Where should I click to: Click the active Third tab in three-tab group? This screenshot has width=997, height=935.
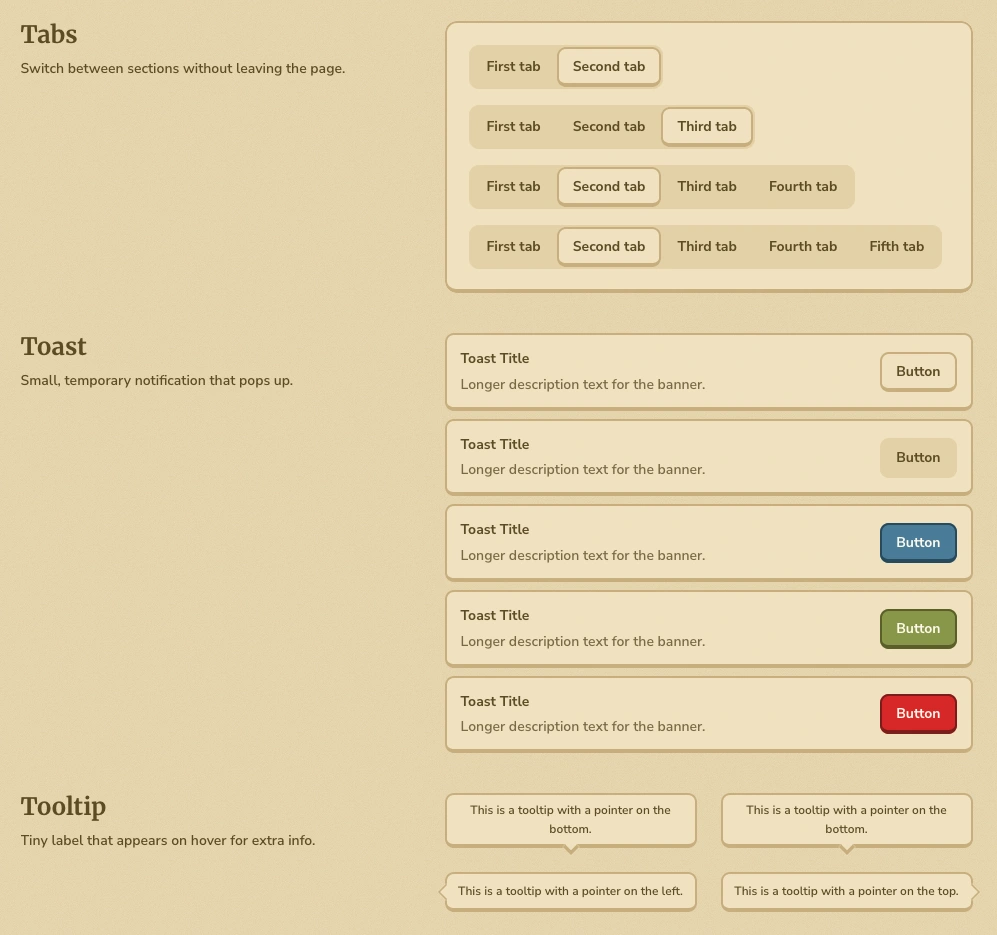(x=706, y=127)
